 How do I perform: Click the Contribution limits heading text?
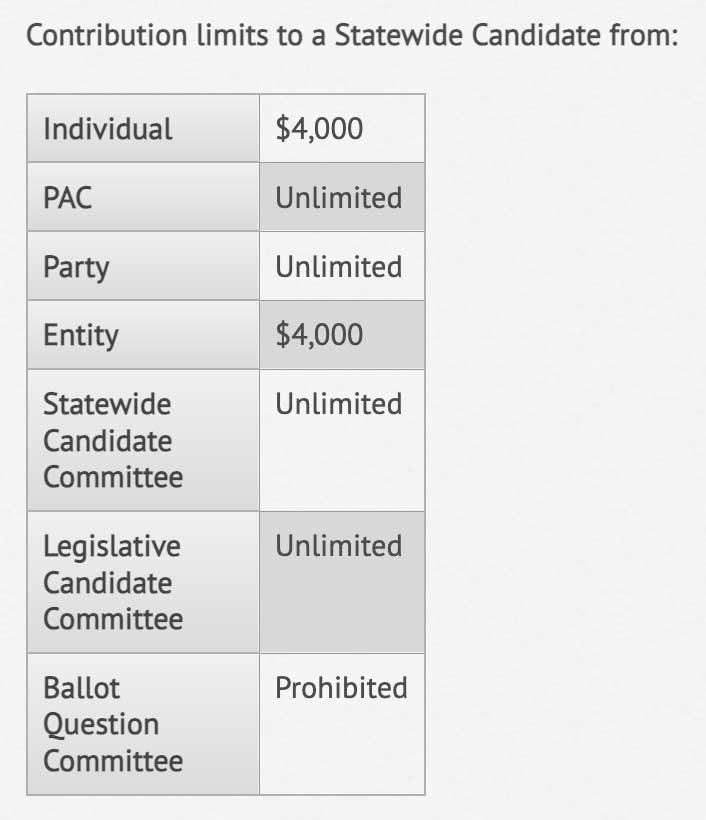pyautogui.click(x=352, y=36)
